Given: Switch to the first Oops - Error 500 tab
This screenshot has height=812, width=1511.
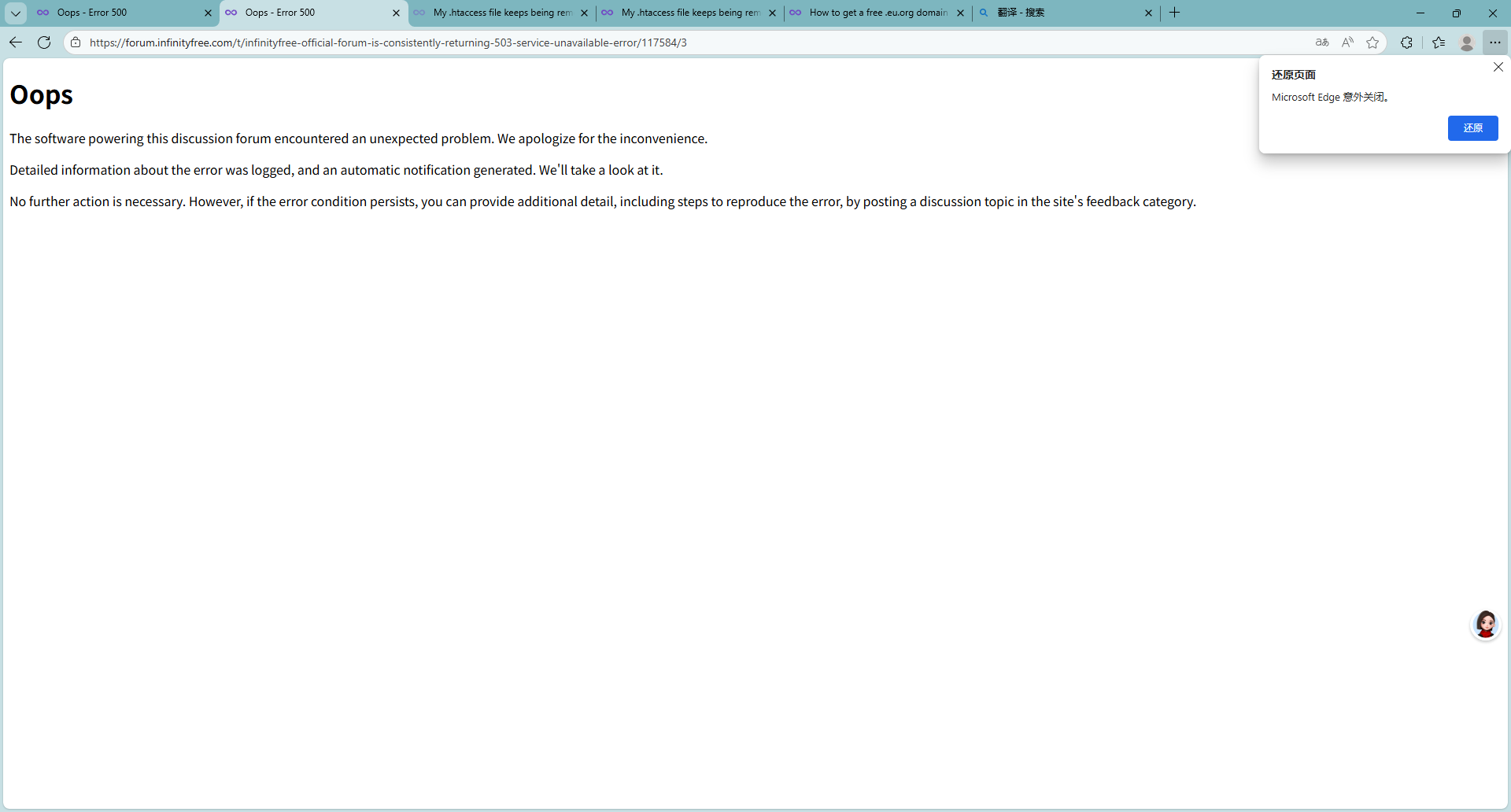Looking at the screenshot, I should (118, 13).
